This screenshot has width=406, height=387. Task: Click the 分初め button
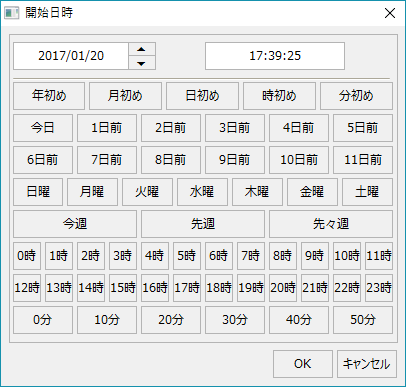tap(356, 96)
